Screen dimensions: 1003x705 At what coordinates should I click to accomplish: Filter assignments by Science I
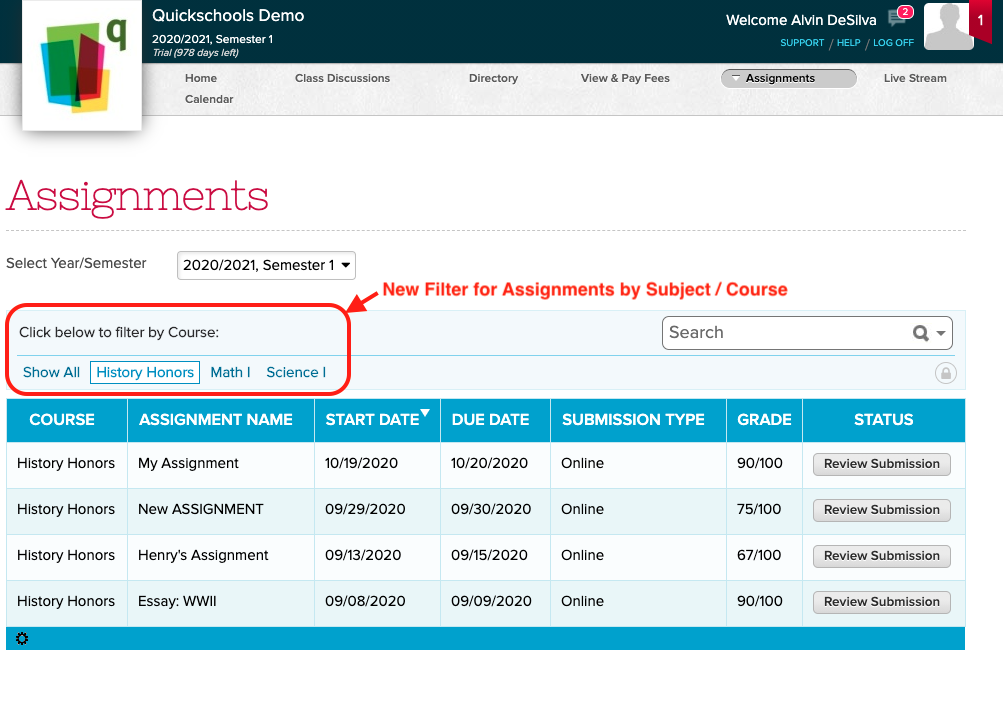pyautogui.click(x=296, y=372)
